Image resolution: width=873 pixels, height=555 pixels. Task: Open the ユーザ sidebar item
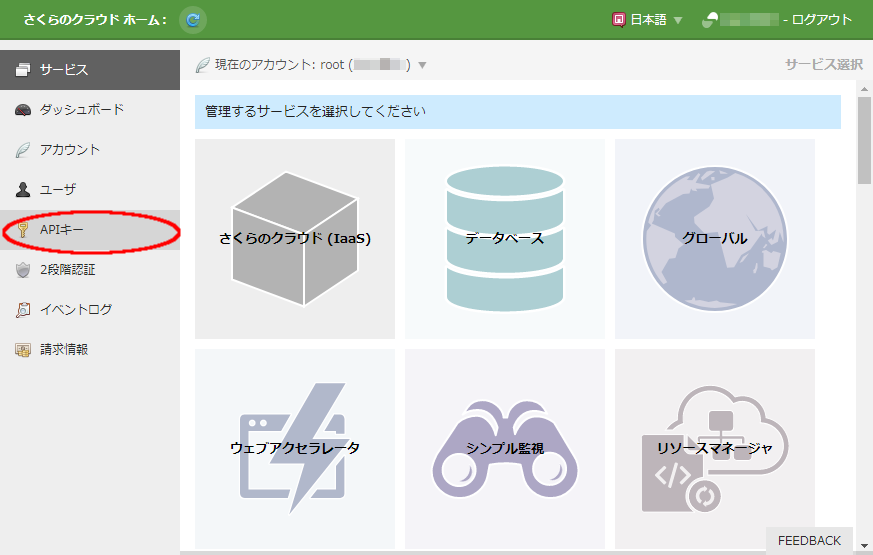tap(58, 190)
